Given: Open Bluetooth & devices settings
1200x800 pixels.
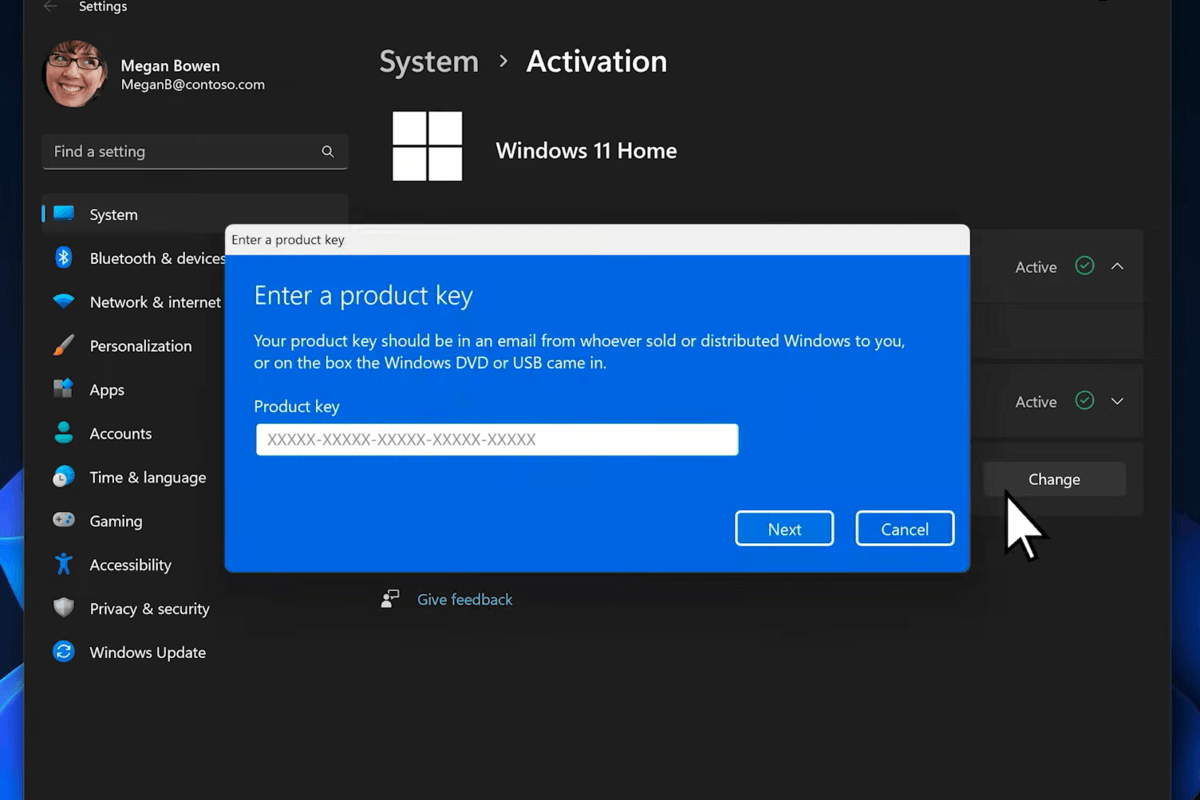Looking at the screenshot, I should pyautogui.click(x=62, y=258).
